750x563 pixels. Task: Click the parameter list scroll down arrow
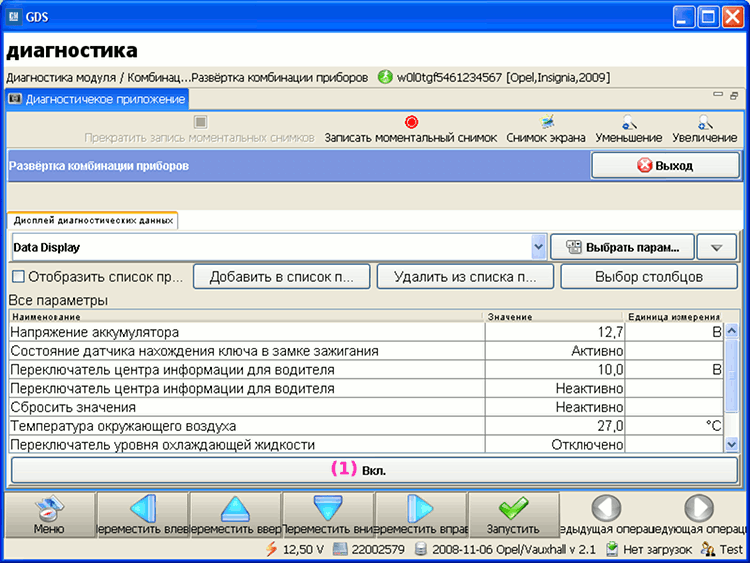(732, 444)
